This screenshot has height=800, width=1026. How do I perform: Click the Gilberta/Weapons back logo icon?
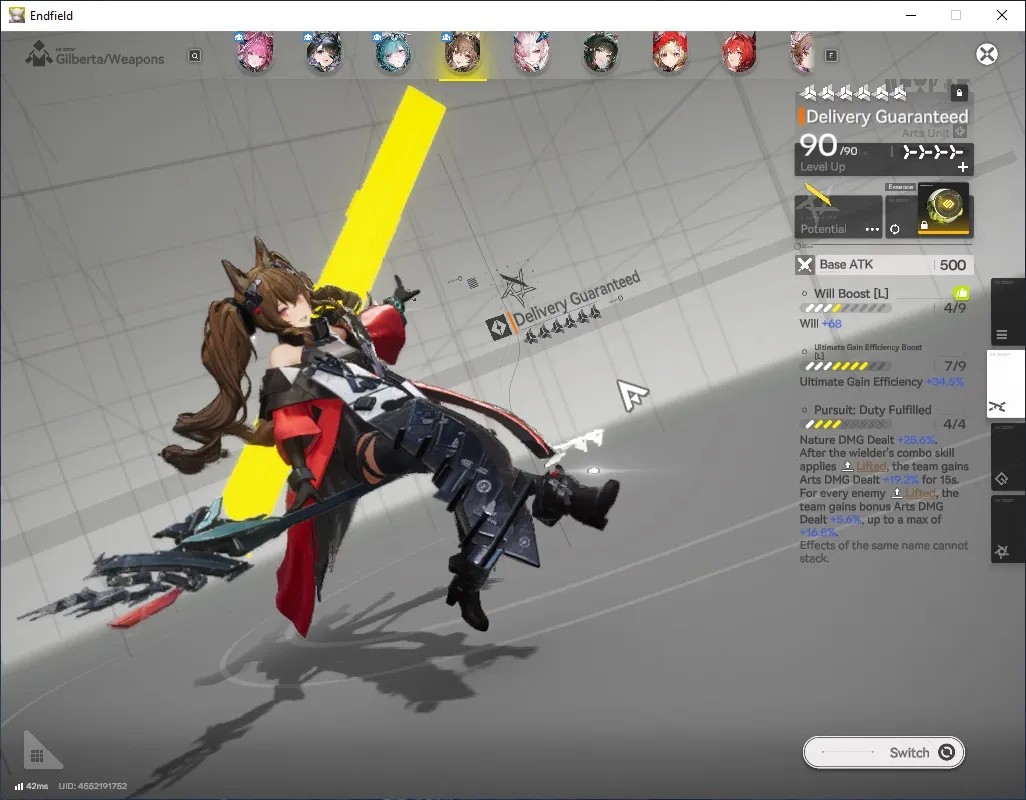(39, 54)
